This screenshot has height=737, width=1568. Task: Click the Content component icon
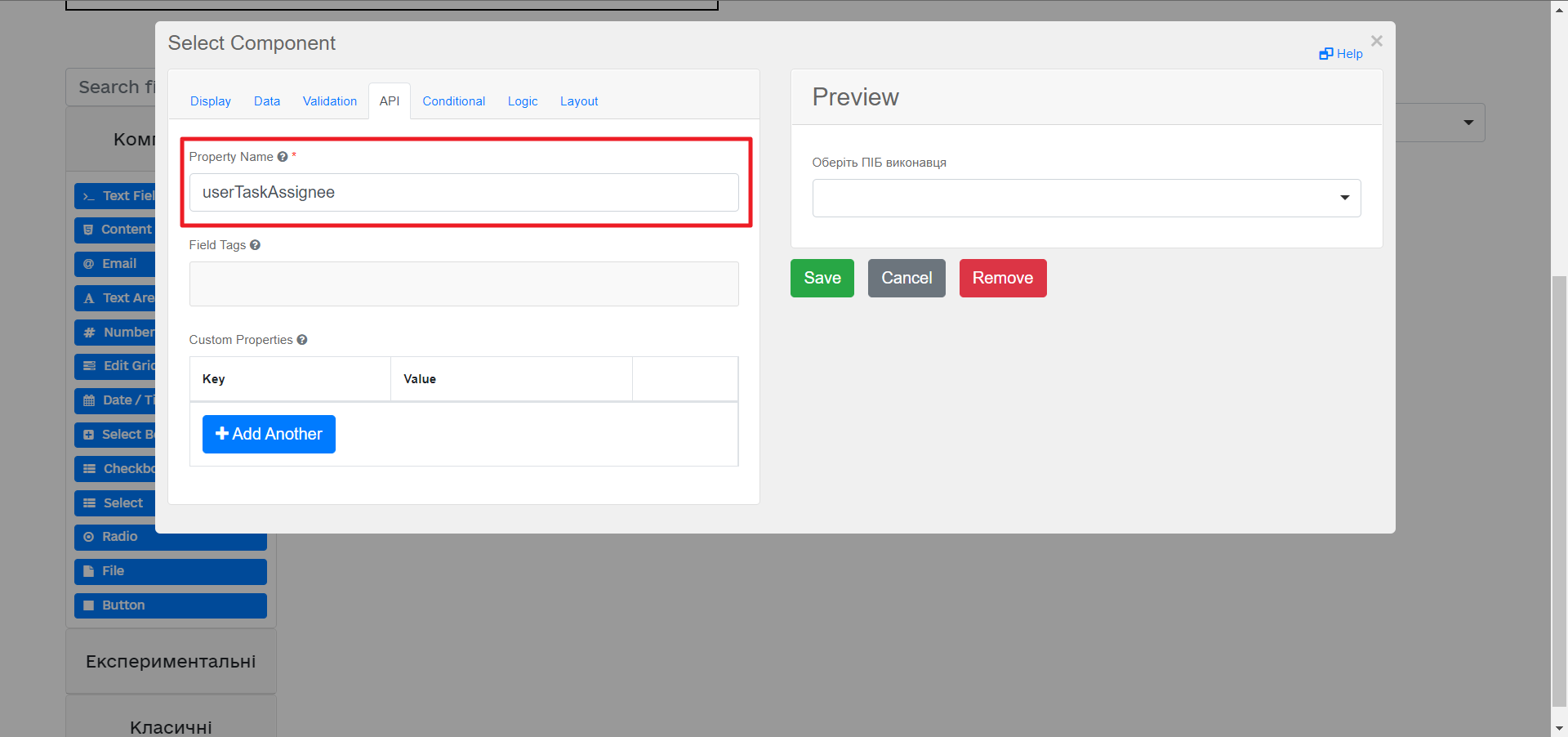[88, 230]
